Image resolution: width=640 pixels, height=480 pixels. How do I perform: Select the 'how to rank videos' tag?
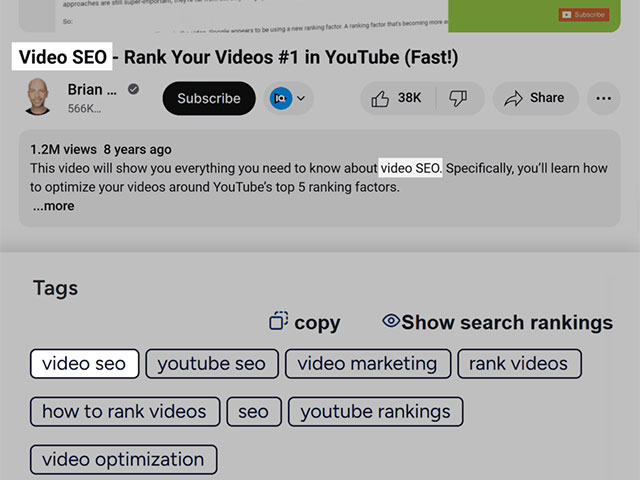tap(125, 411)
